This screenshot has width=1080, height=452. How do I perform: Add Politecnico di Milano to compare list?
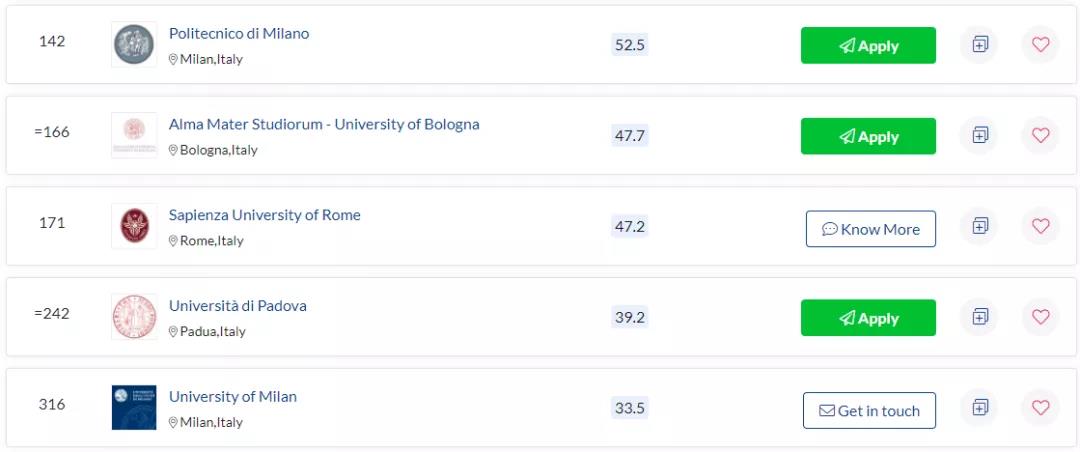979,45
